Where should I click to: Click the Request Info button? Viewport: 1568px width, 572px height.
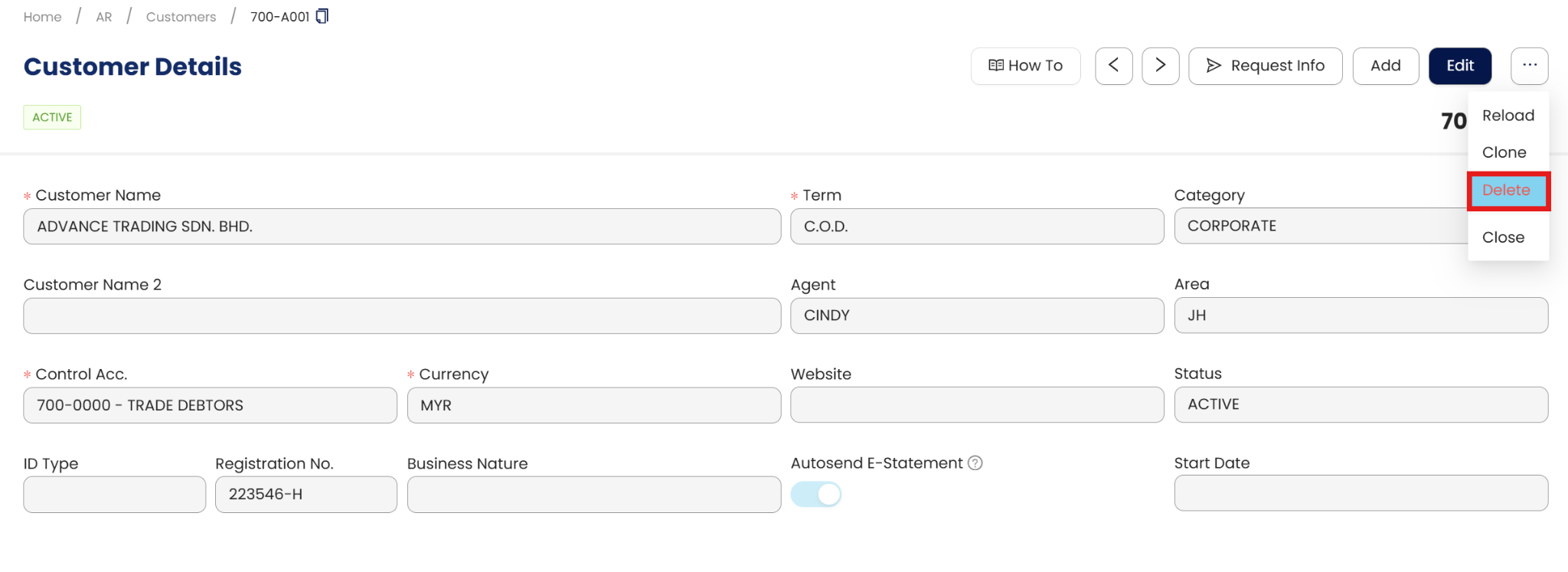pos(1265,66)
